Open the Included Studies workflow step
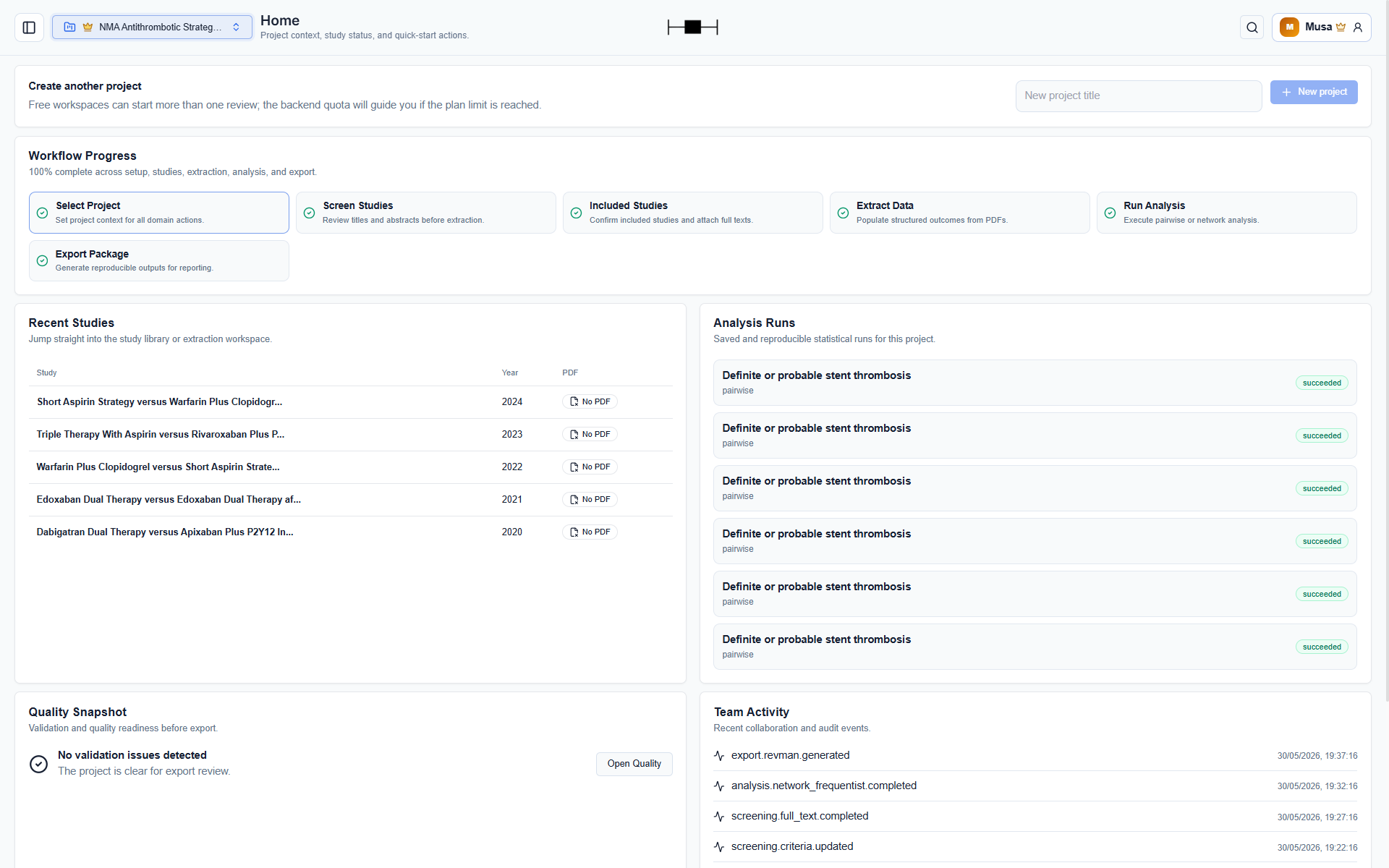The height and width of the screenshot is (868, 1389). [x=692, y=213]
